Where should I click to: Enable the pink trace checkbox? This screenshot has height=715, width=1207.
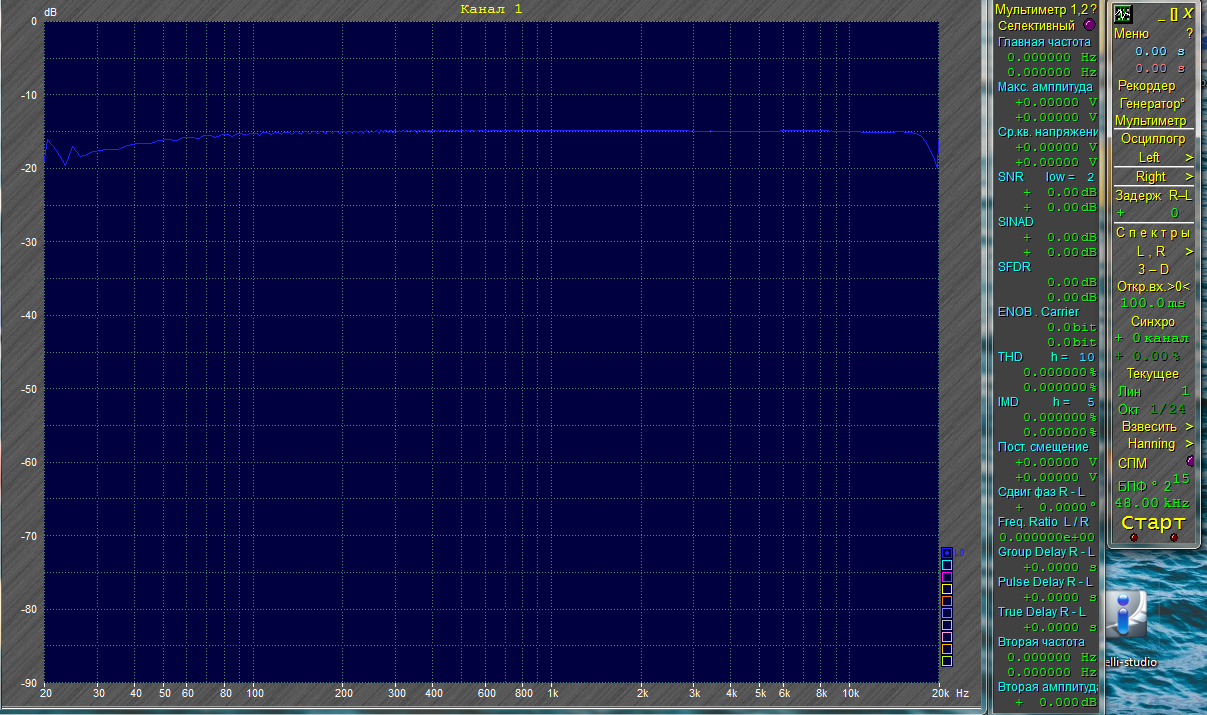pyautogui.click(x=946, y=637)
